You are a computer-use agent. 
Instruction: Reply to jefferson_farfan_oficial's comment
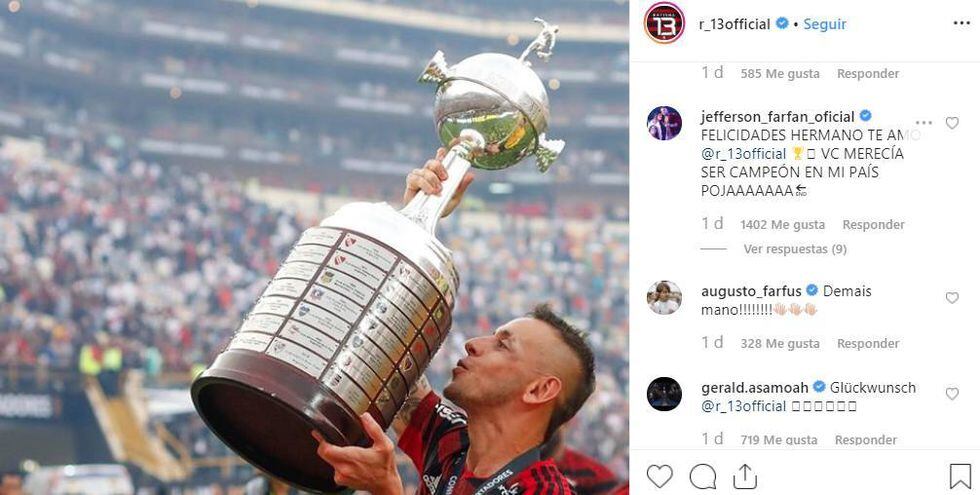(x=873, y=224)
